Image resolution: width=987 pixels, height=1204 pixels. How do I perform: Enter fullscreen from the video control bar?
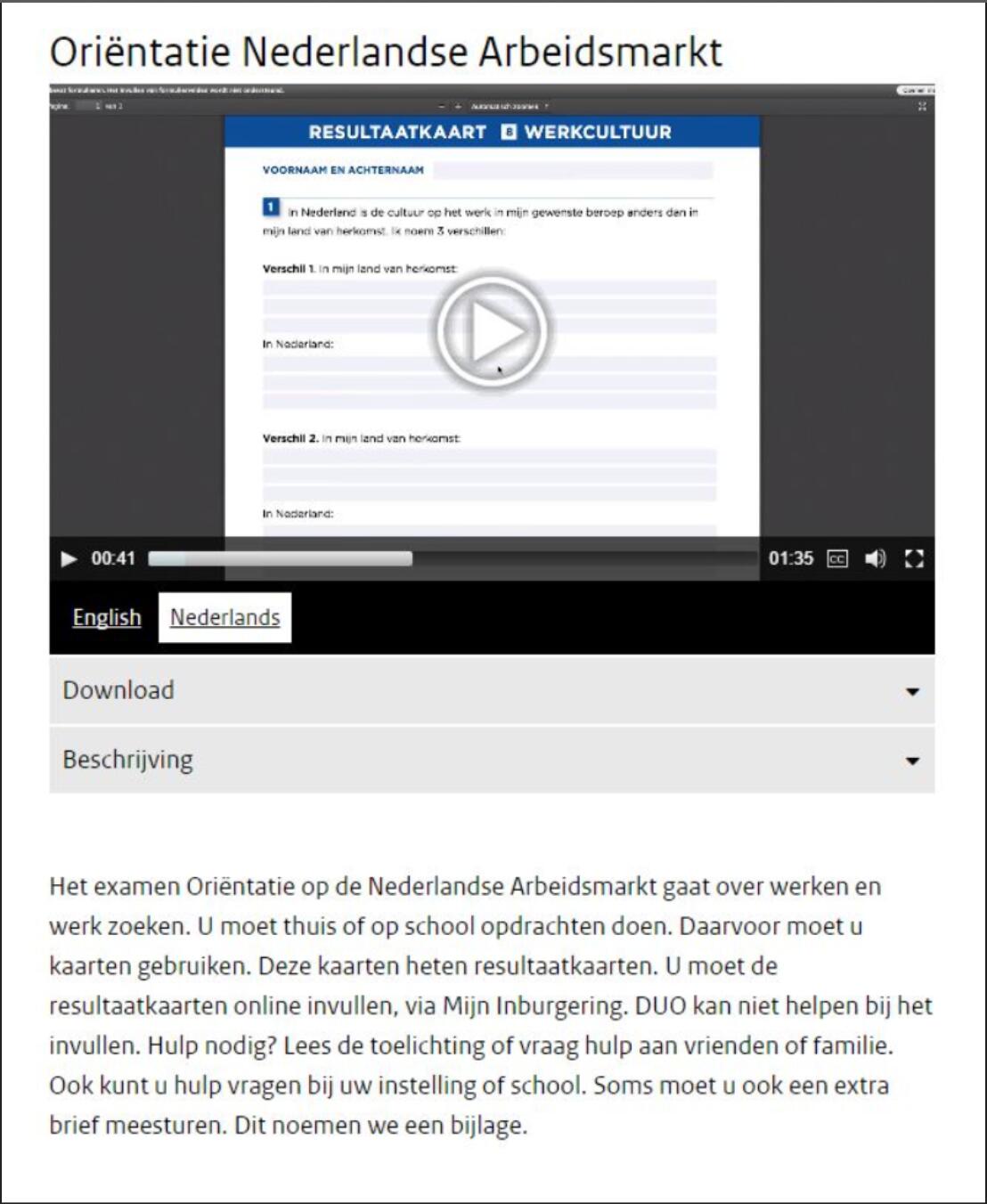tap(914, 558)
